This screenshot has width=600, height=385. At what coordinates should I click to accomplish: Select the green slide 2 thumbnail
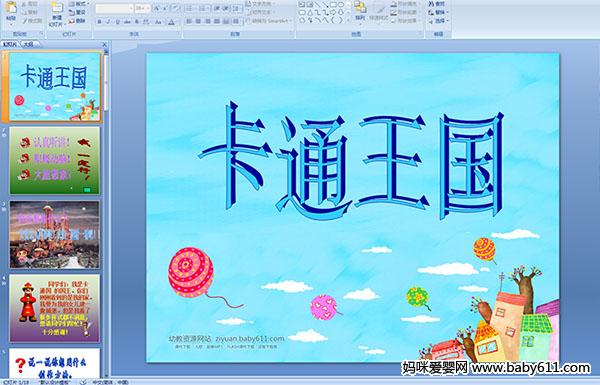(x=54, y=160)
